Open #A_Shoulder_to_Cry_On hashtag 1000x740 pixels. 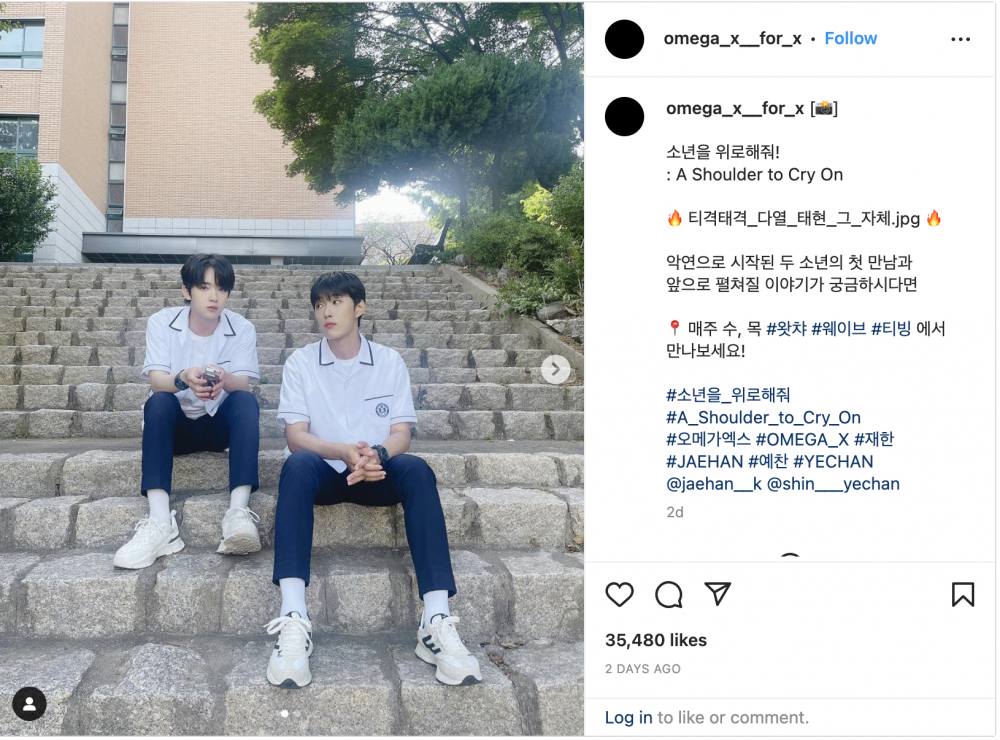(763, 417)
